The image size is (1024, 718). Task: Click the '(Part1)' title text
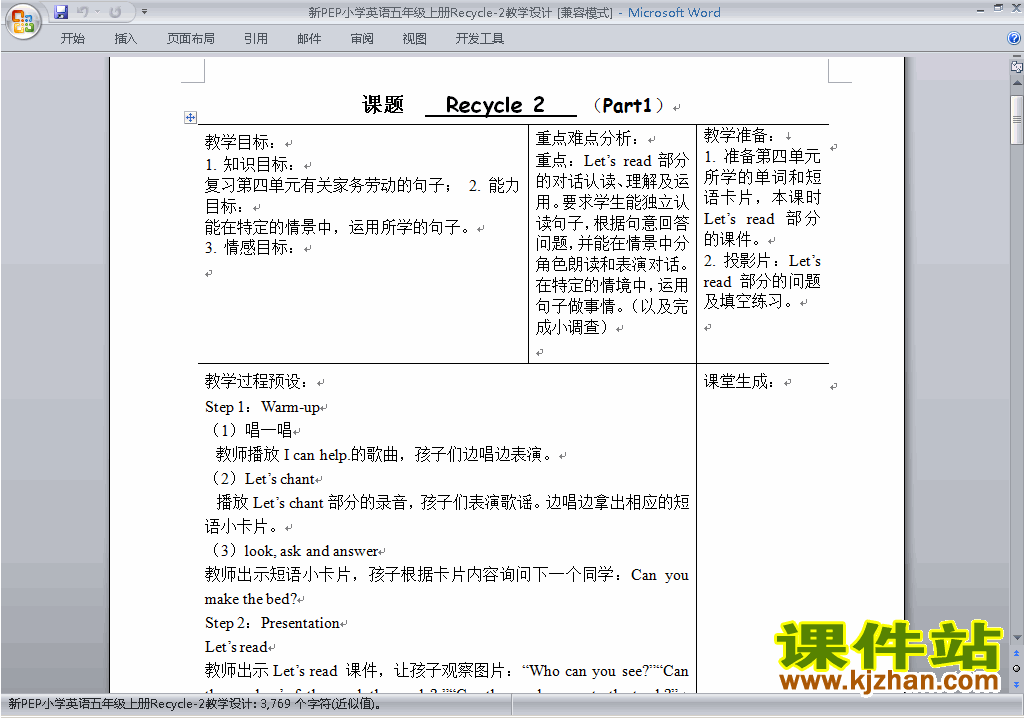[x=628, y=105]
